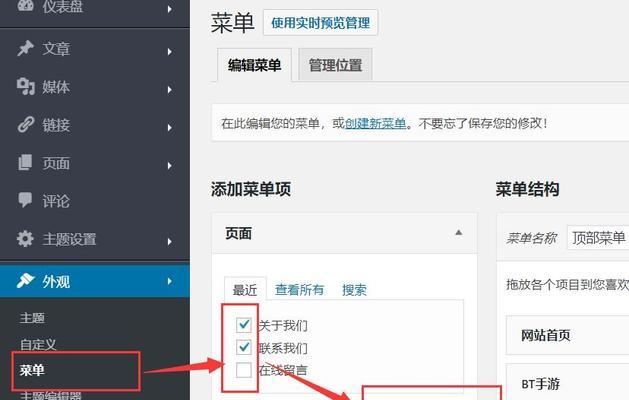Open the 主题 submenu item
Viewport: 629px width, 400px height.
(x=32, y=318)
